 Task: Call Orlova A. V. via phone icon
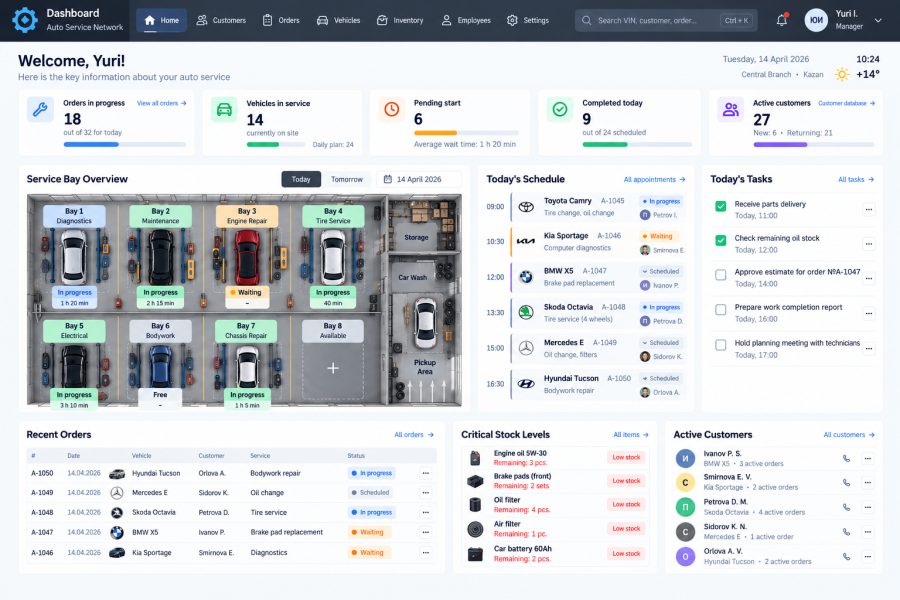click(x=846, y=556)
